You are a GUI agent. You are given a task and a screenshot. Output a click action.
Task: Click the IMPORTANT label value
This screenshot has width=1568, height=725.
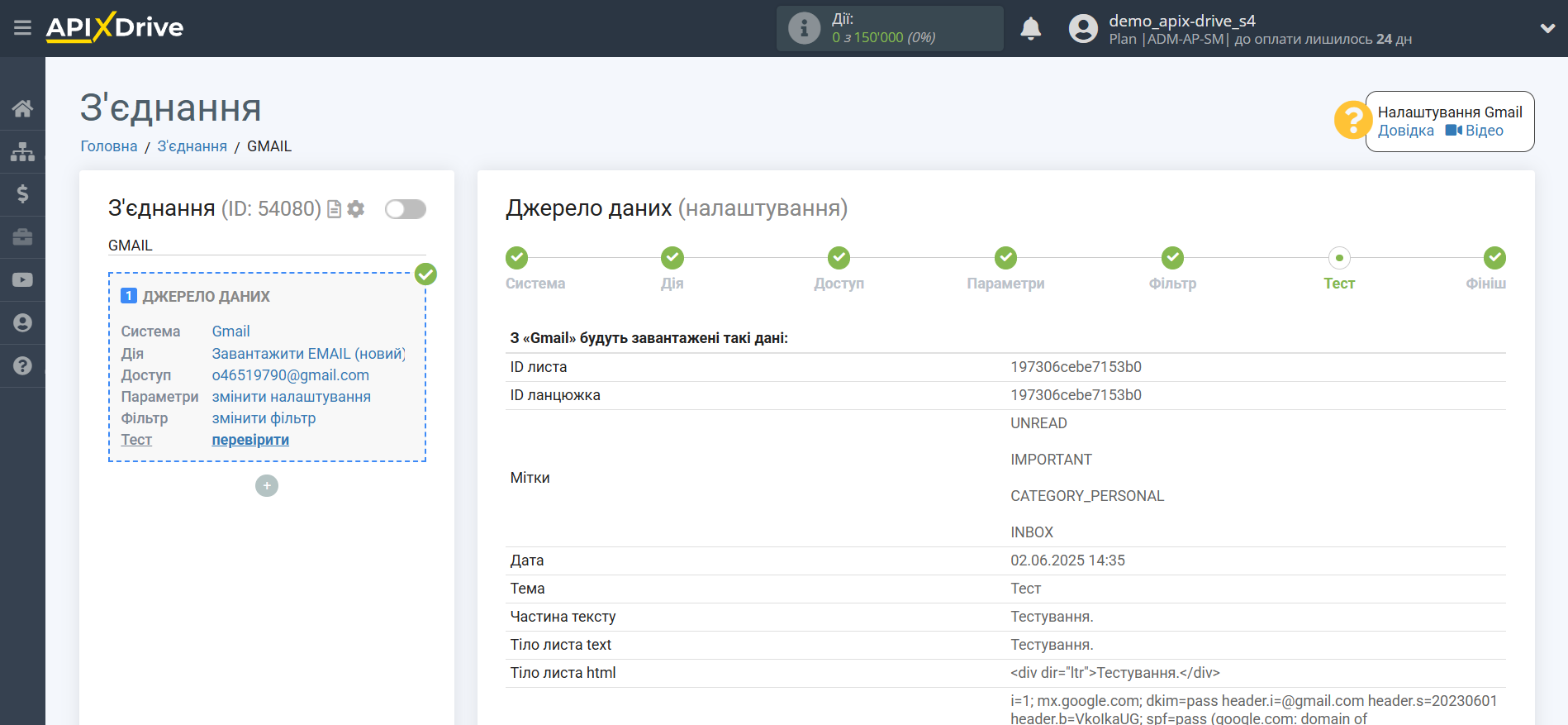click(x=1051, y=460)
